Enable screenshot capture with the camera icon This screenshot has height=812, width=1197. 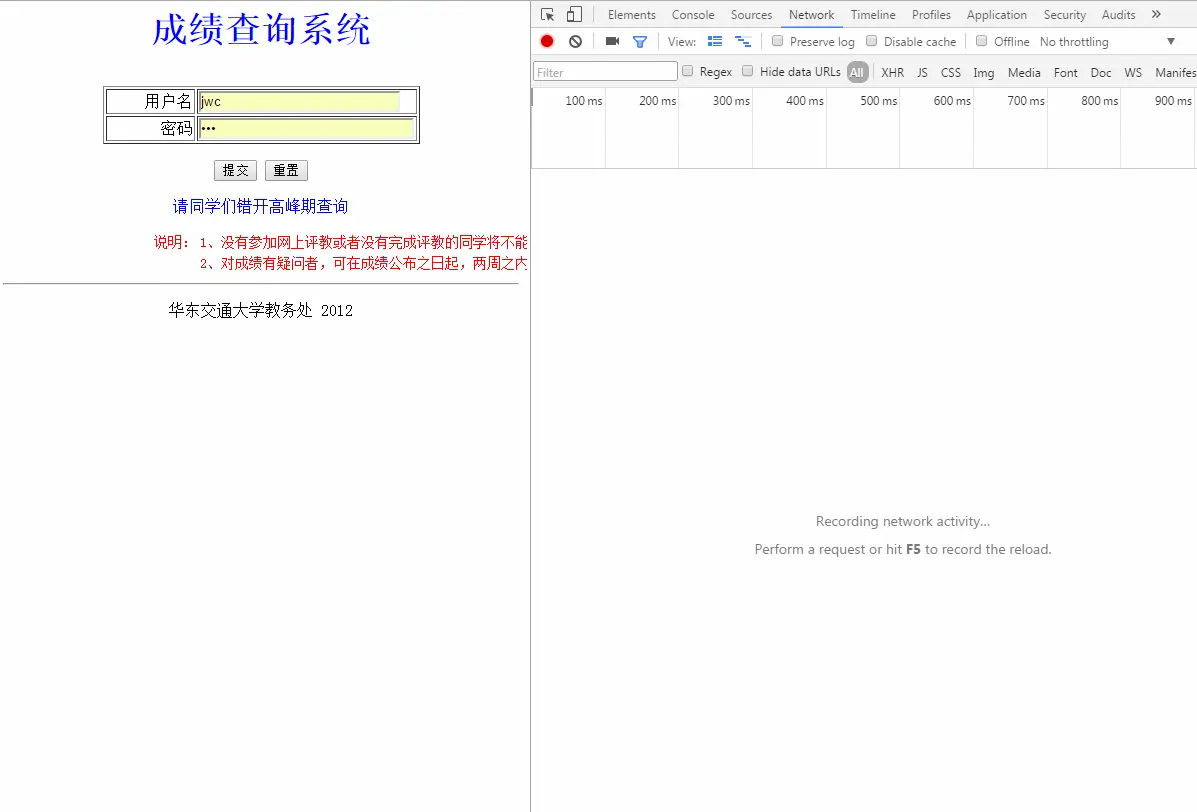612,41
